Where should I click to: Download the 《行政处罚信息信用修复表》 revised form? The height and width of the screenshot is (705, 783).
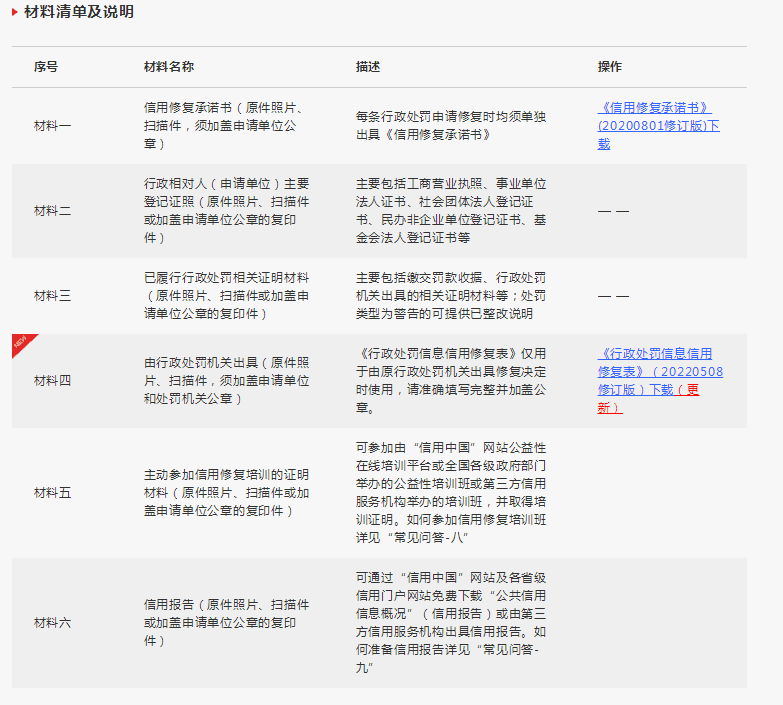(x=655, y=380)
